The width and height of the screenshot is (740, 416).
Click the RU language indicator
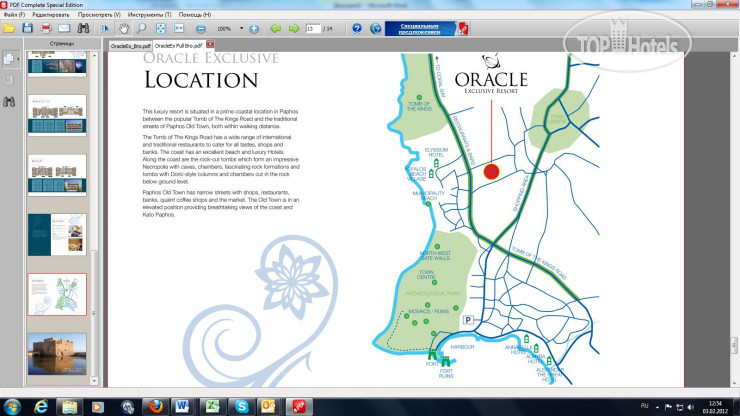pyautogui.click(x=645, y=406)
